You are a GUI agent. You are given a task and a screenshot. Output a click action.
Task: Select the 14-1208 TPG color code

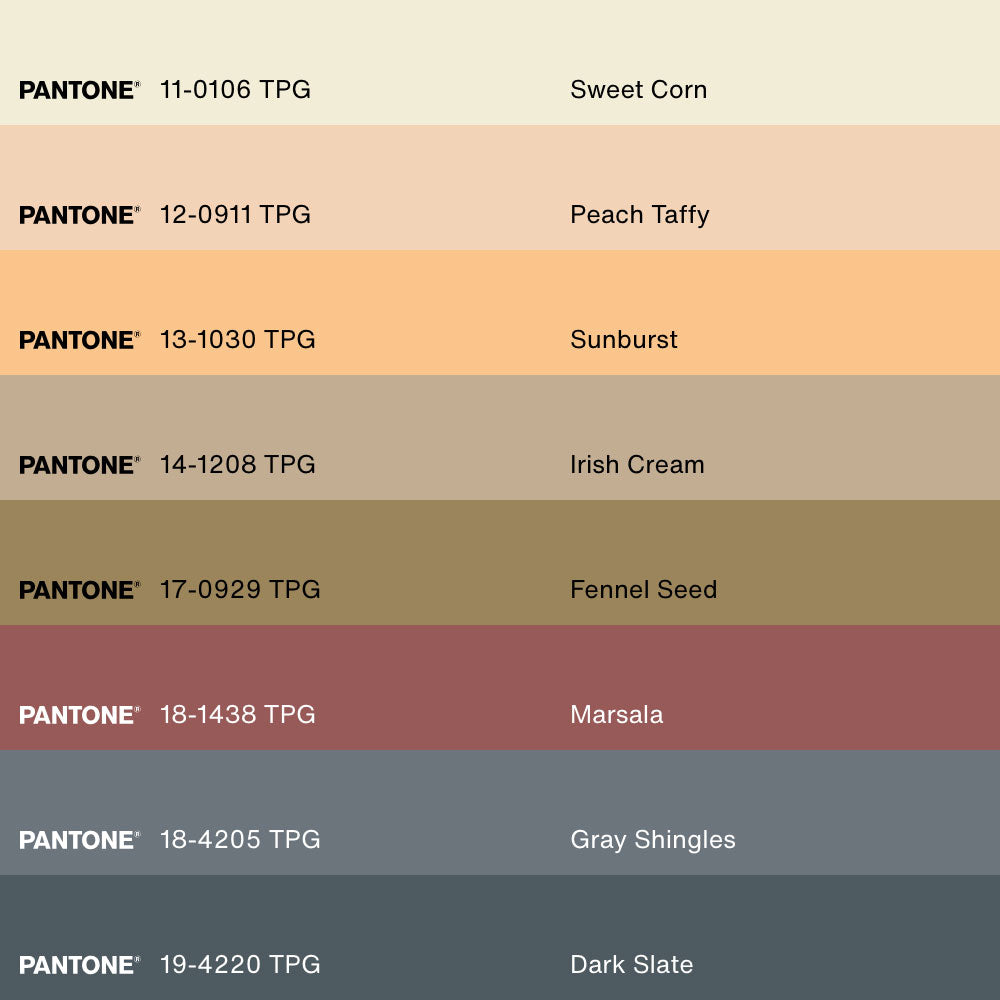point(237,465)
